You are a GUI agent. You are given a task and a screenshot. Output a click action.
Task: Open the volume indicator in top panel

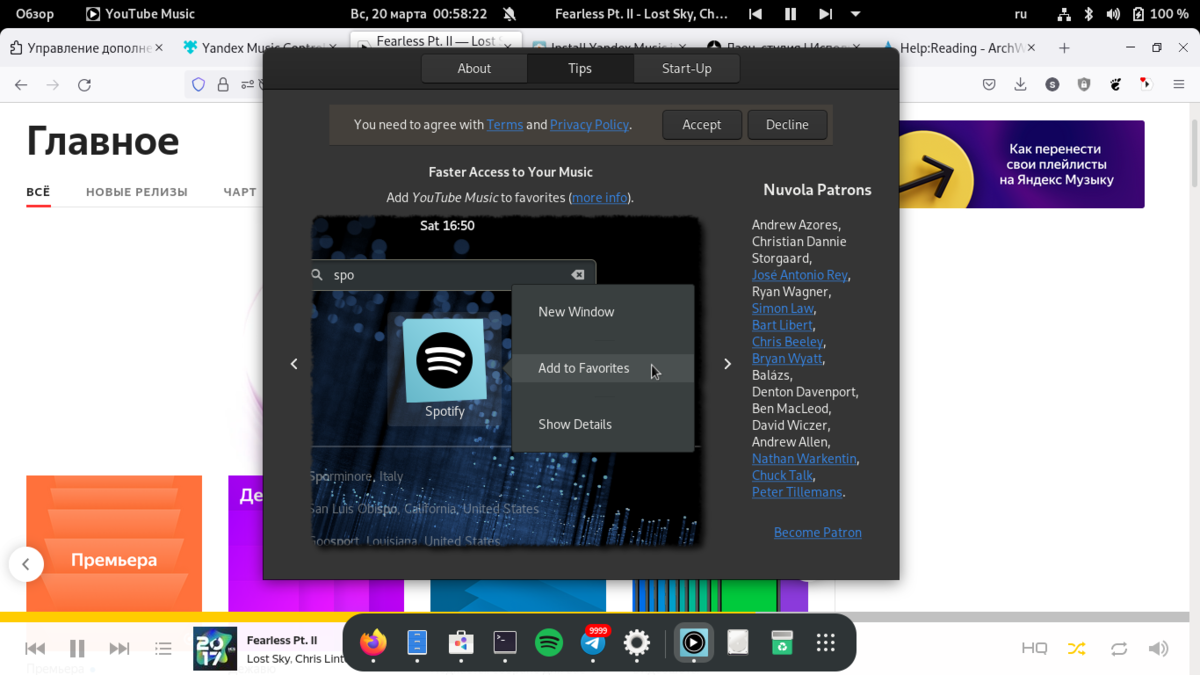pyautogui.click(x=1113, y=14)
